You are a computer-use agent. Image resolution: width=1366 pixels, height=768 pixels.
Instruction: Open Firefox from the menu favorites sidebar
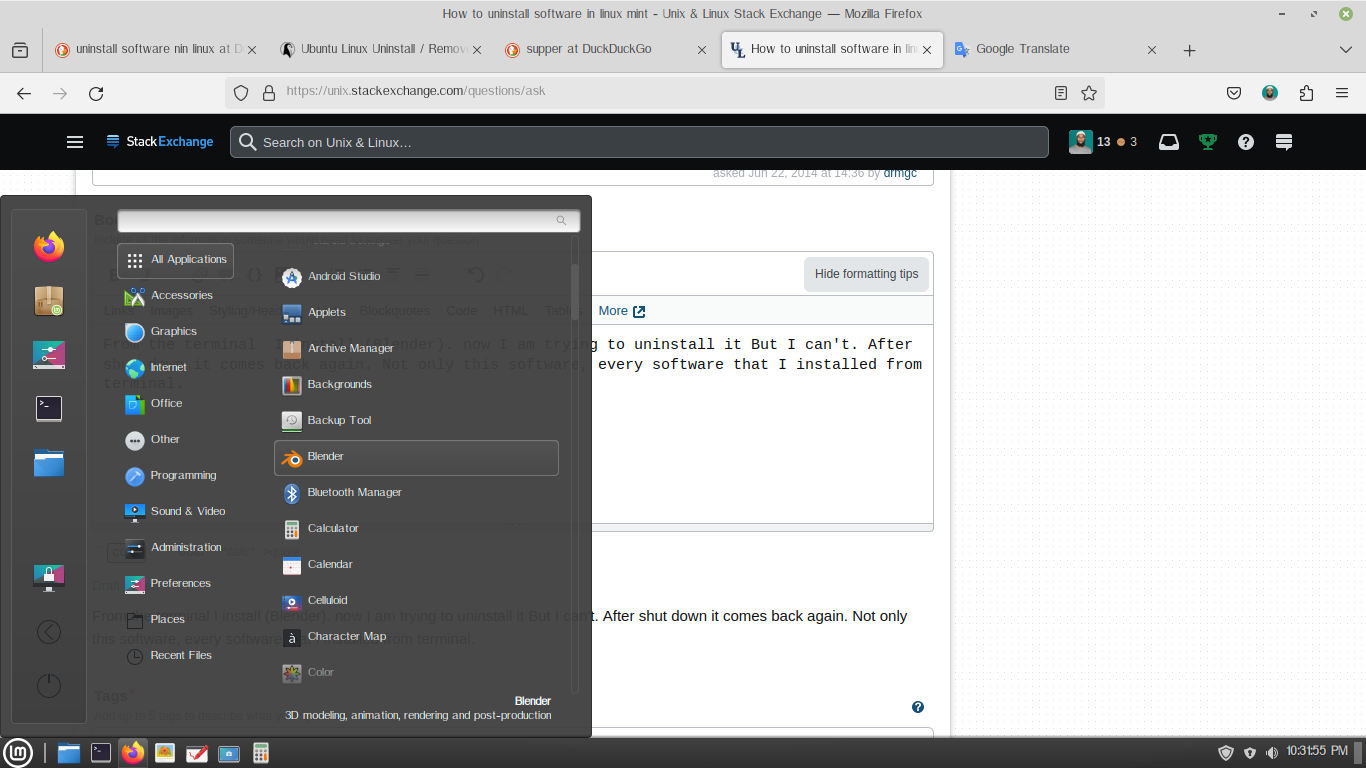pyautogui.click(x=49, y=246)
